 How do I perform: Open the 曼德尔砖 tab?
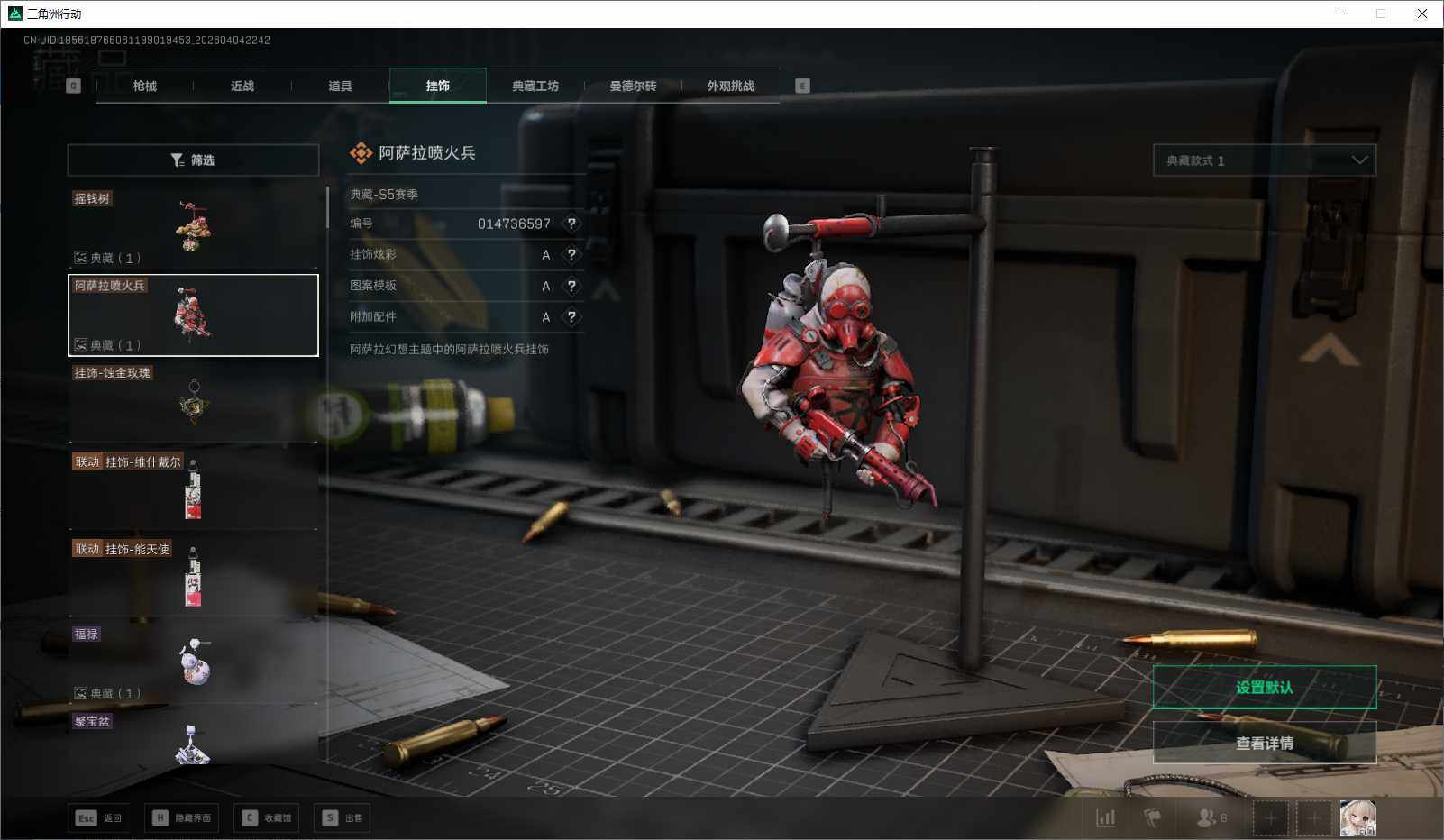[633, 86]
